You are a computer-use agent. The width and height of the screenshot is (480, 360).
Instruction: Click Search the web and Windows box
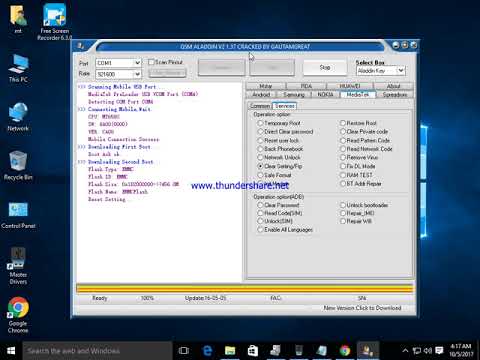click(x=97, y=351)
